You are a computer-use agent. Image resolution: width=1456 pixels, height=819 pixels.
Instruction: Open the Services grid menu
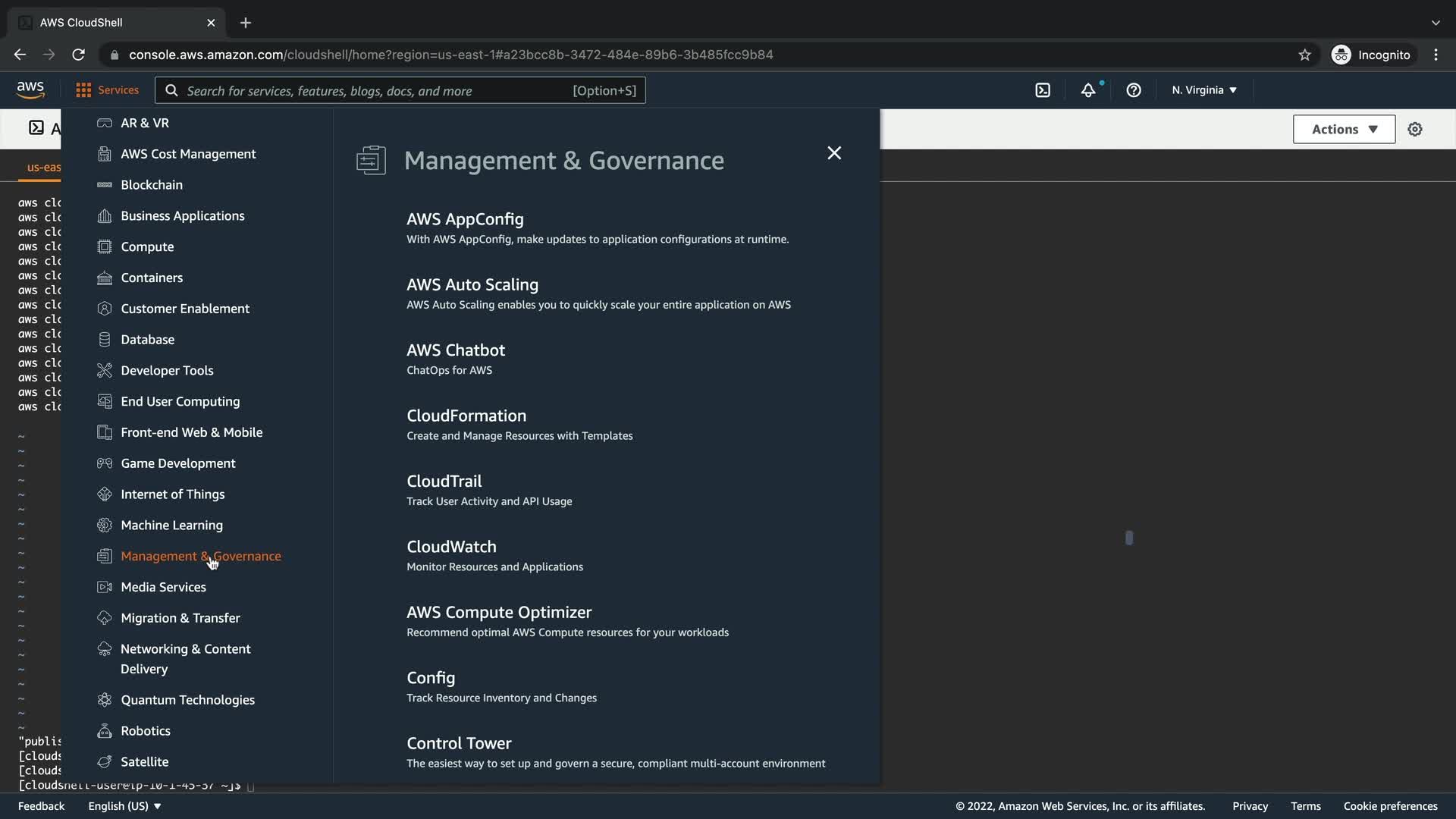pyautogui.click(x=107, y=90)
